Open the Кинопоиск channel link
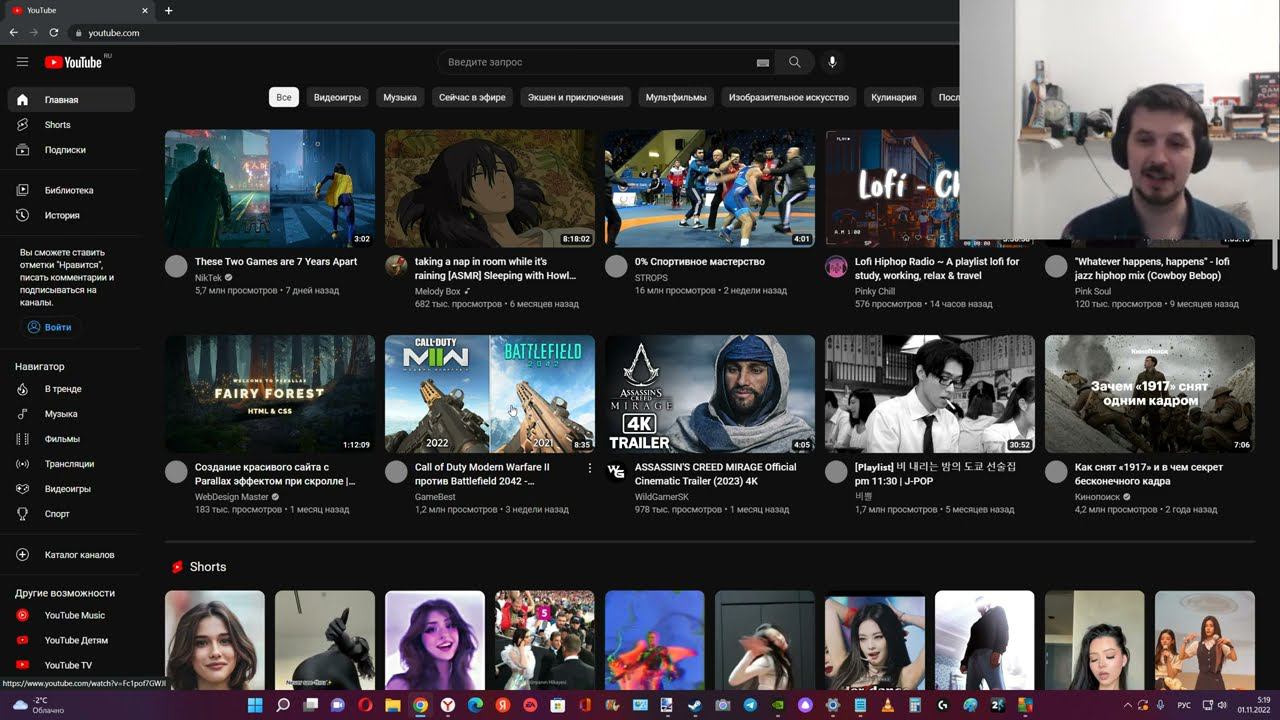 pyautogui.click(x=1097, y=497)
